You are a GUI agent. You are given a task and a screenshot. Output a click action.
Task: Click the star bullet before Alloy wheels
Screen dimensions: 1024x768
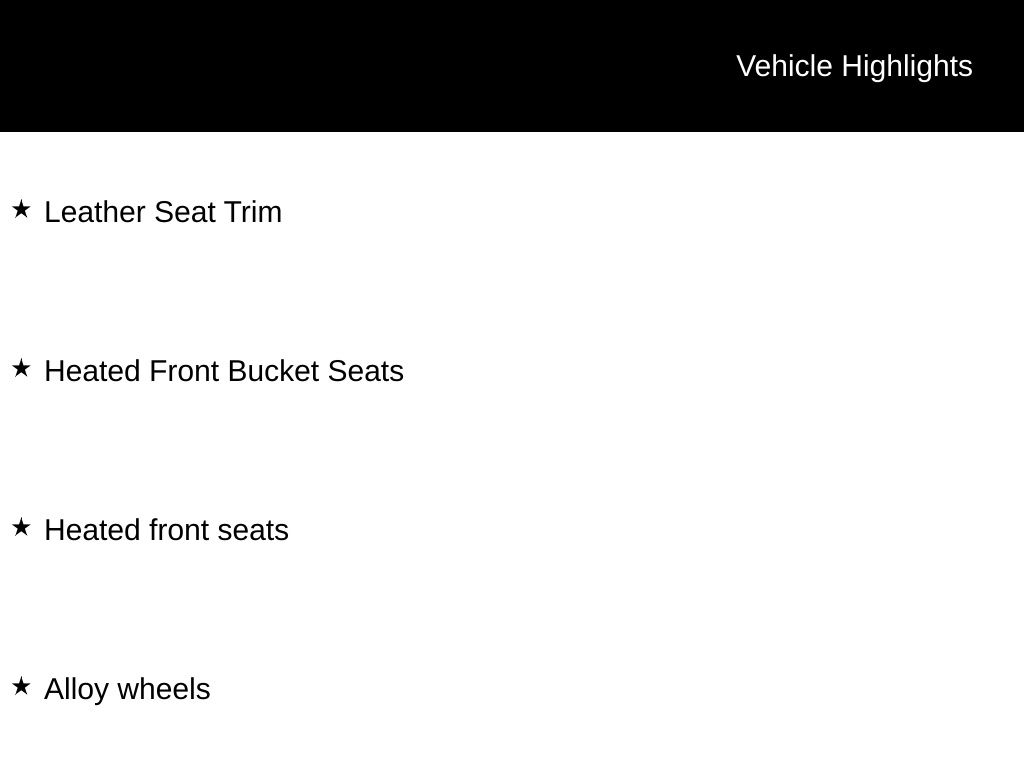click(x=21, y=686)
